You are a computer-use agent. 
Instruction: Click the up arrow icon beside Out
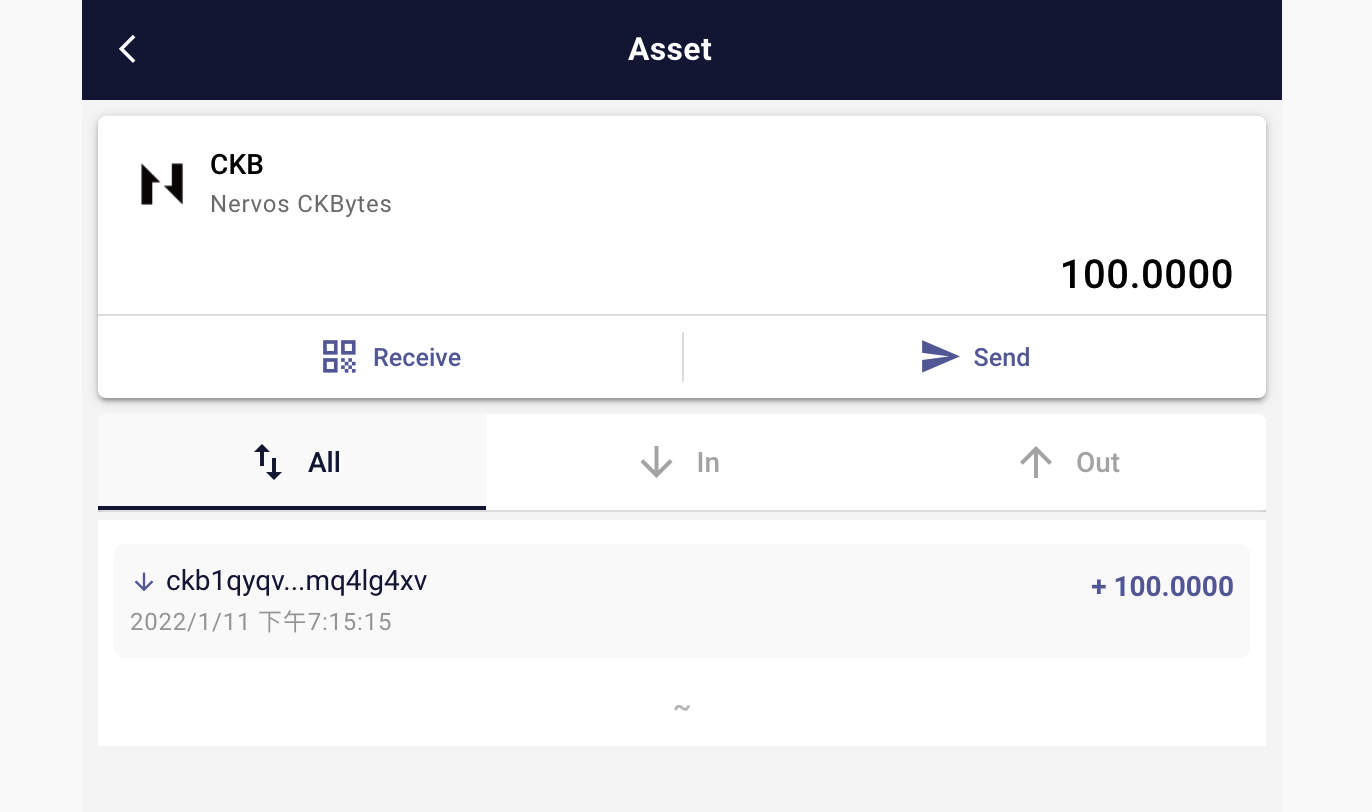[x=1036, y=462]
